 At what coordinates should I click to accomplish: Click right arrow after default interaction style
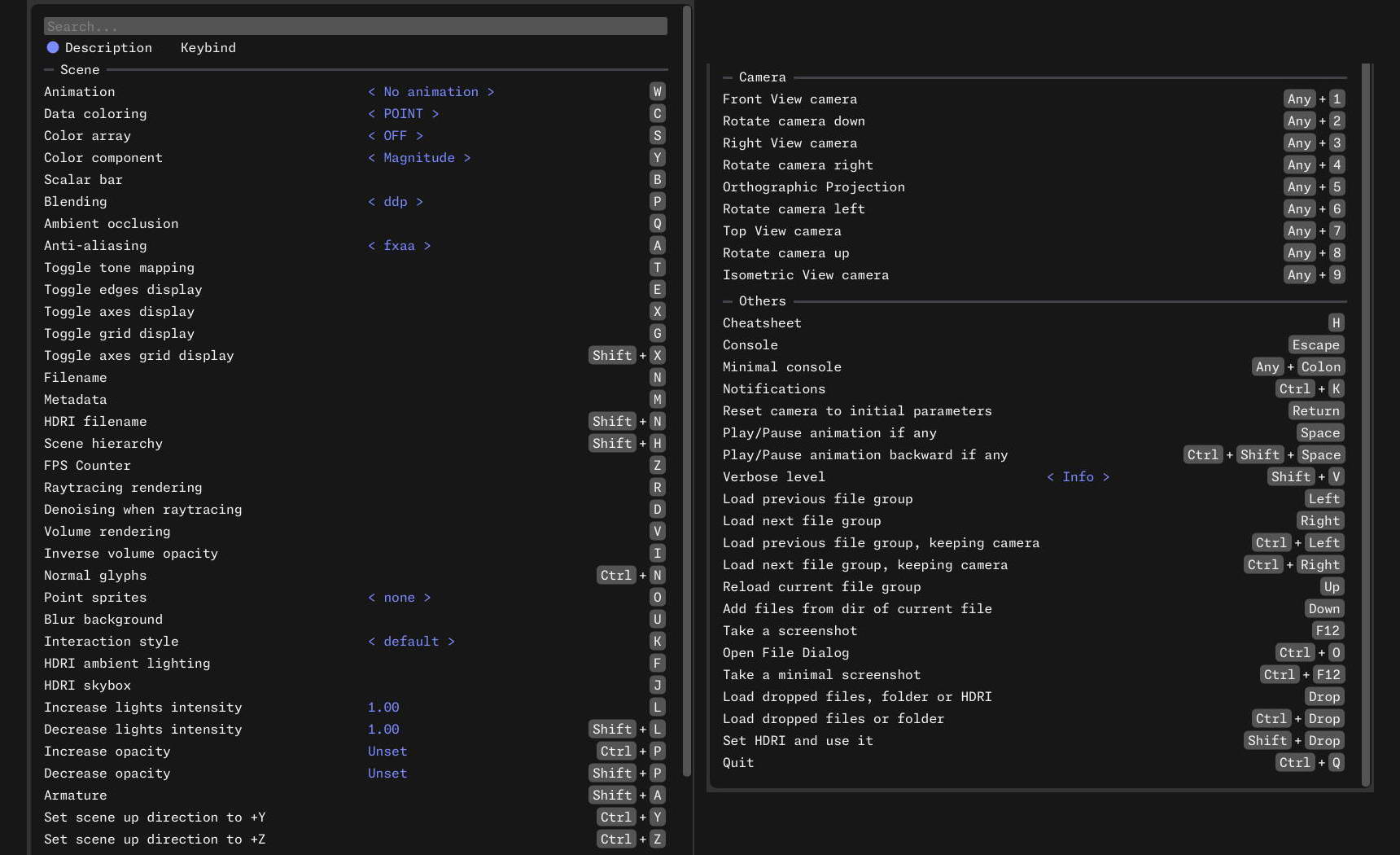tap(452, 642)
